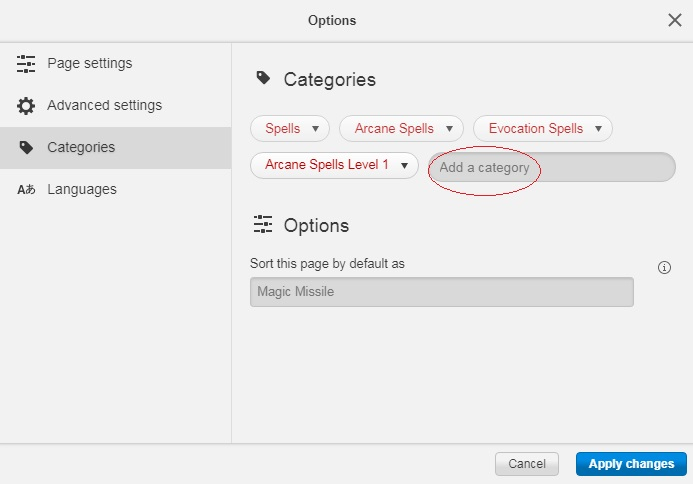Expand the Evocation Spells dropdown arrow
This screenshot has width=693, height=484.
(598, 129)
